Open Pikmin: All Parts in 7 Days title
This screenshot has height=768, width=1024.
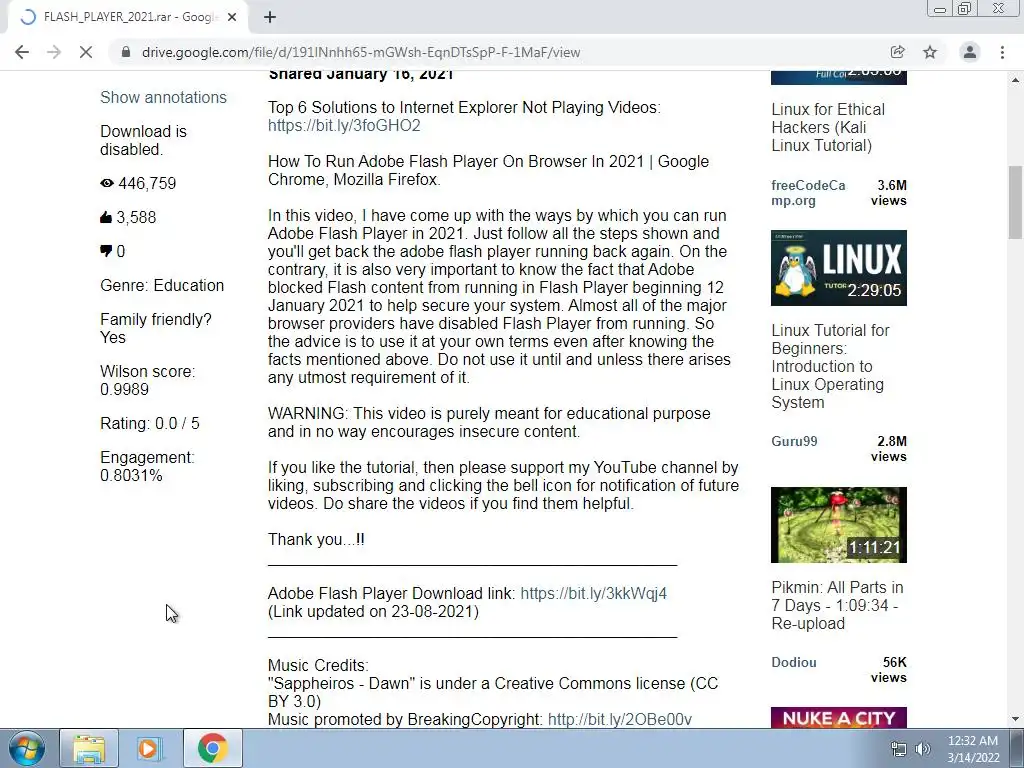(x=837, y=605)
